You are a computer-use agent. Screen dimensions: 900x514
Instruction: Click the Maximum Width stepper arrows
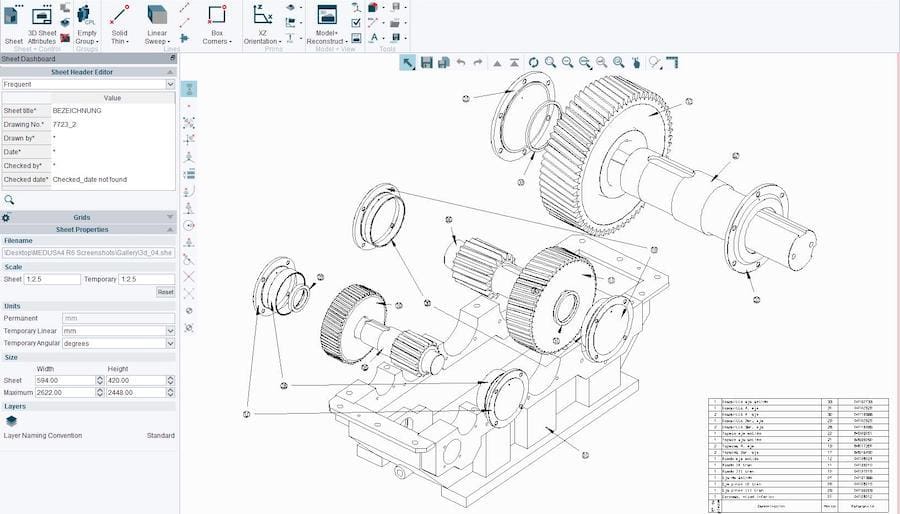100,392
